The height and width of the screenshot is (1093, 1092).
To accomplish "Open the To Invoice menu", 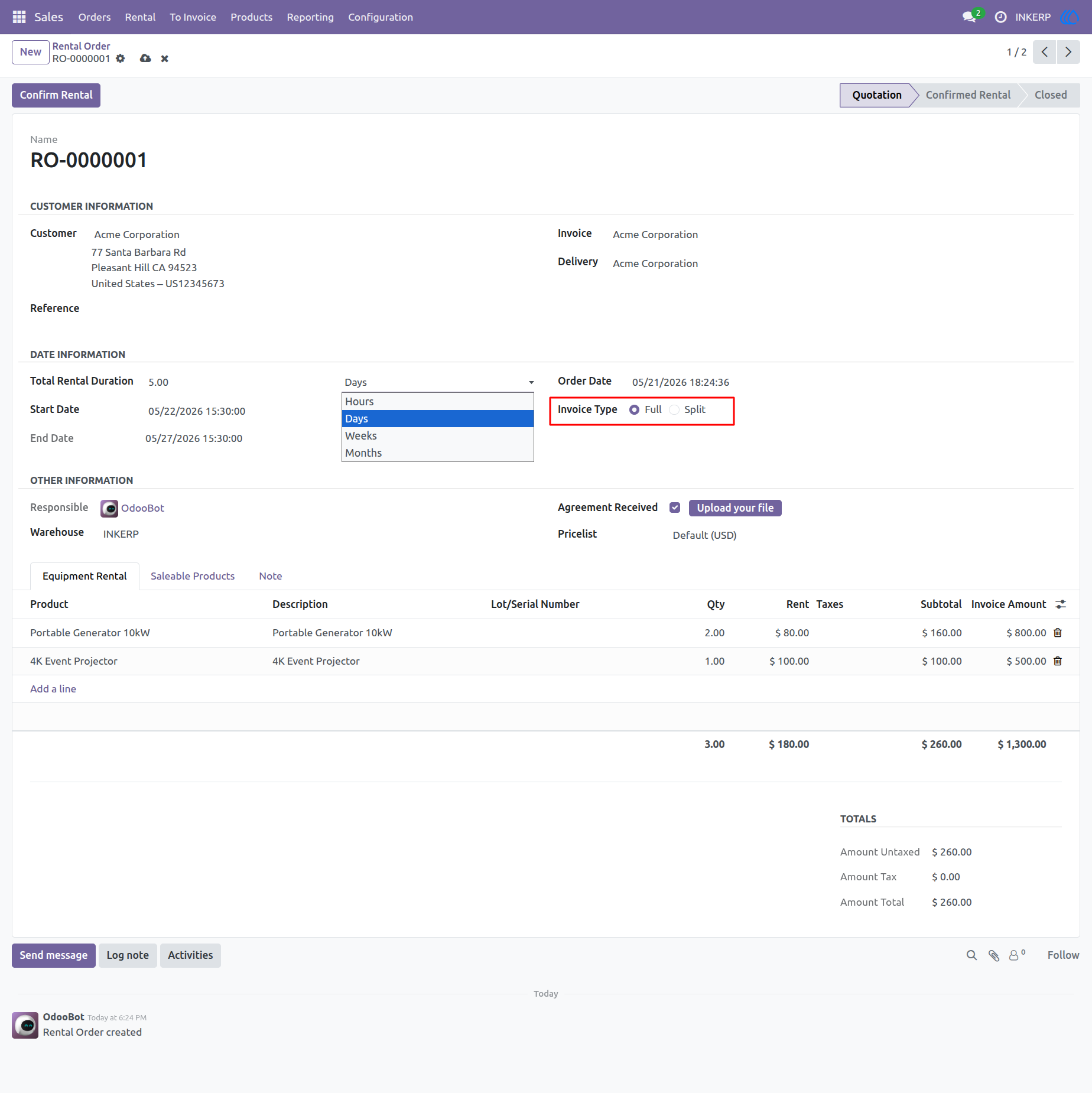I will pyautogui.click(x=193, y=17).
